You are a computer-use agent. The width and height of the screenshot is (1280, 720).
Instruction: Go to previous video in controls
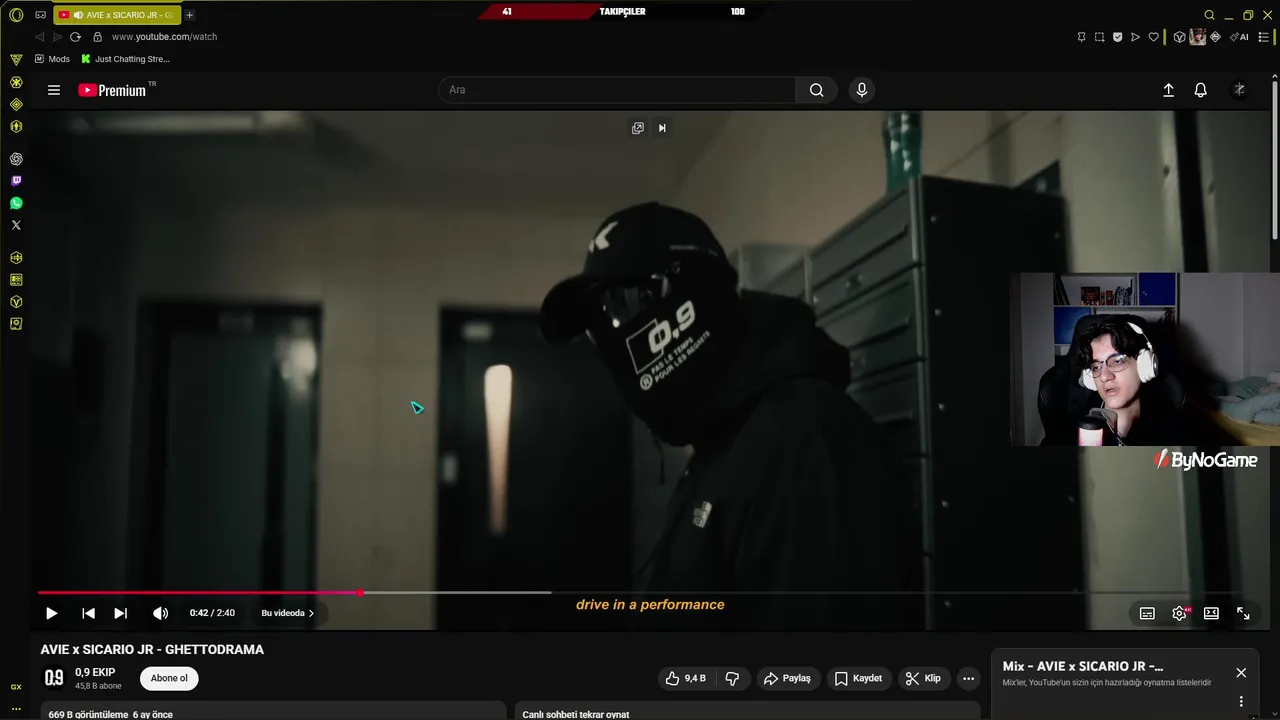coord(88,613)
